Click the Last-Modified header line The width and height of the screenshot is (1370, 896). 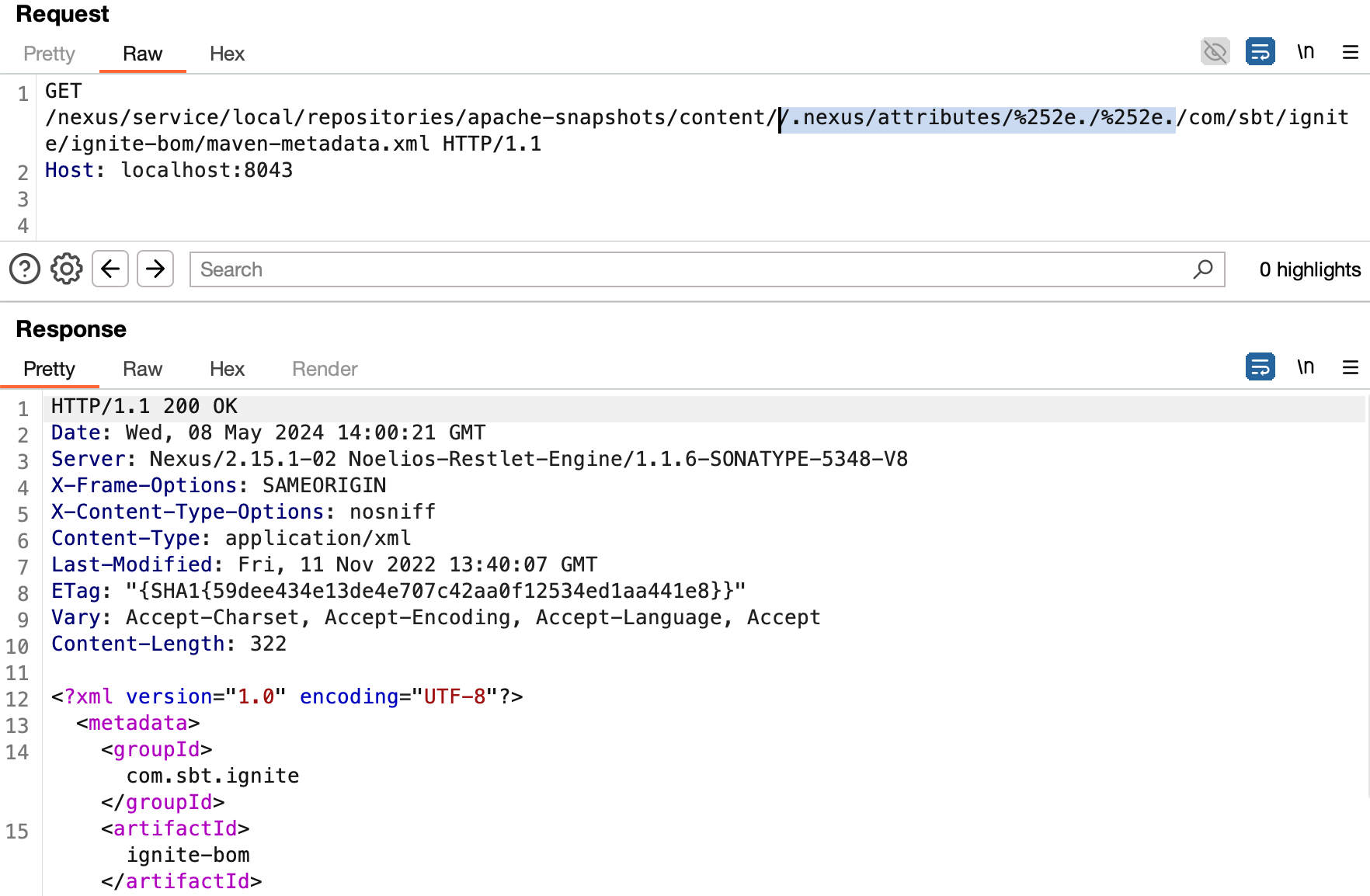point(325,564)
